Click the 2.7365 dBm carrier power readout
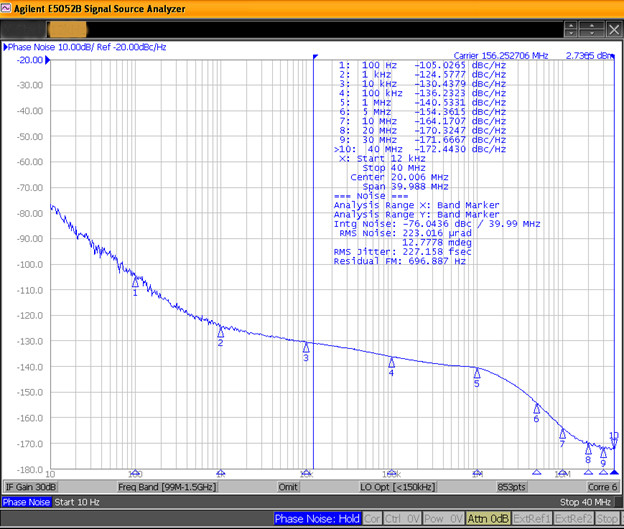 [x=590, y=56]
